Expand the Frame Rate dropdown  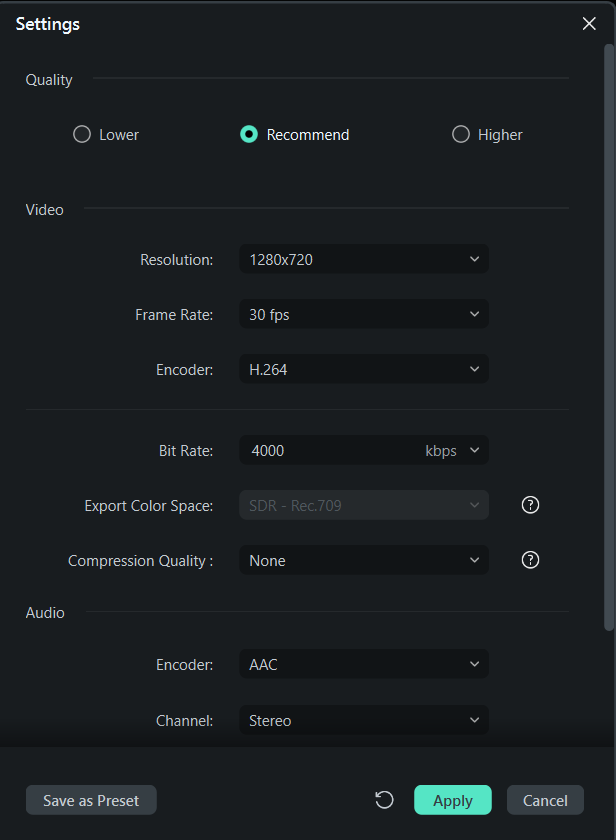(x=364, y=314)
